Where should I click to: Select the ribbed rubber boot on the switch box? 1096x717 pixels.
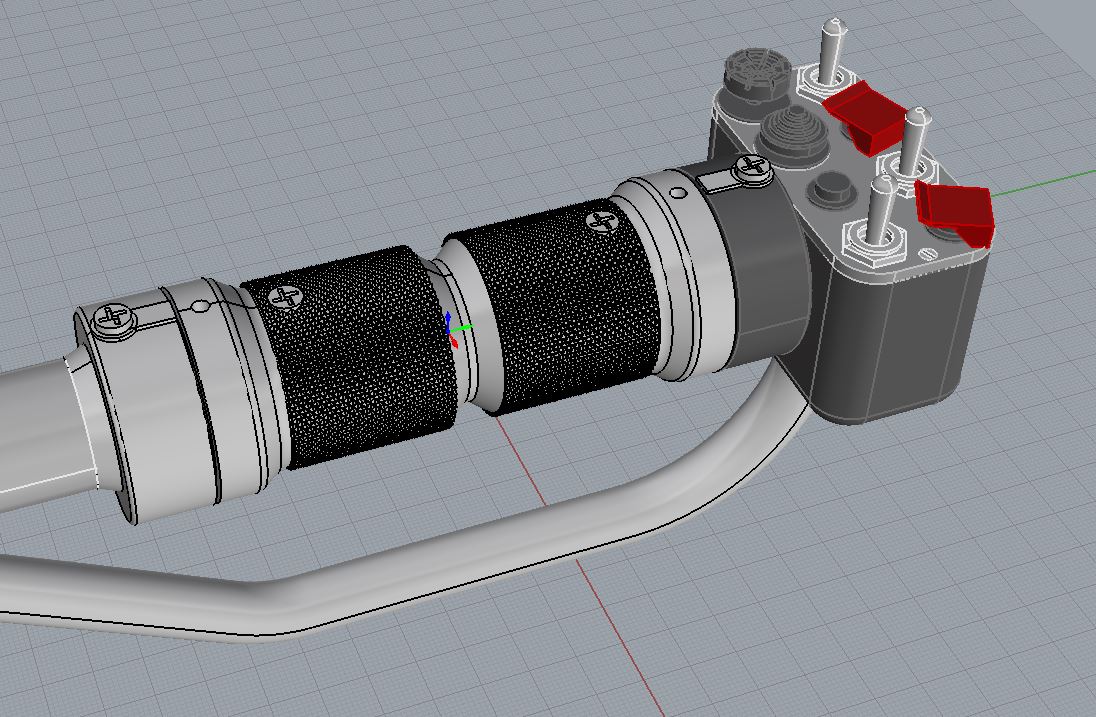pyautogui.click(x=793, y=135)
